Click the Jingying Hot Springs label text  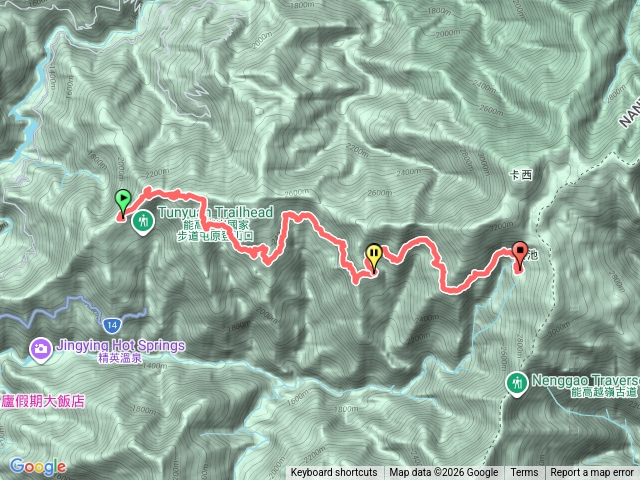pos(120,346)
